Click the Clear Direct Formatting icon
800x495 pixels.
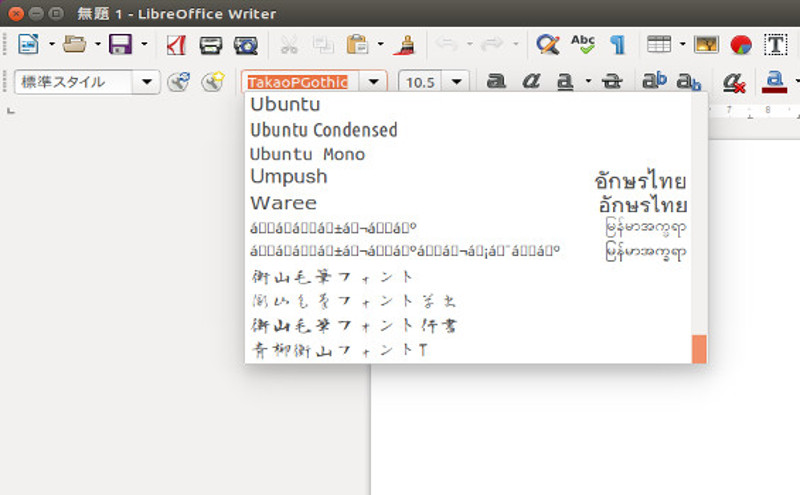(x=735, y=82)
